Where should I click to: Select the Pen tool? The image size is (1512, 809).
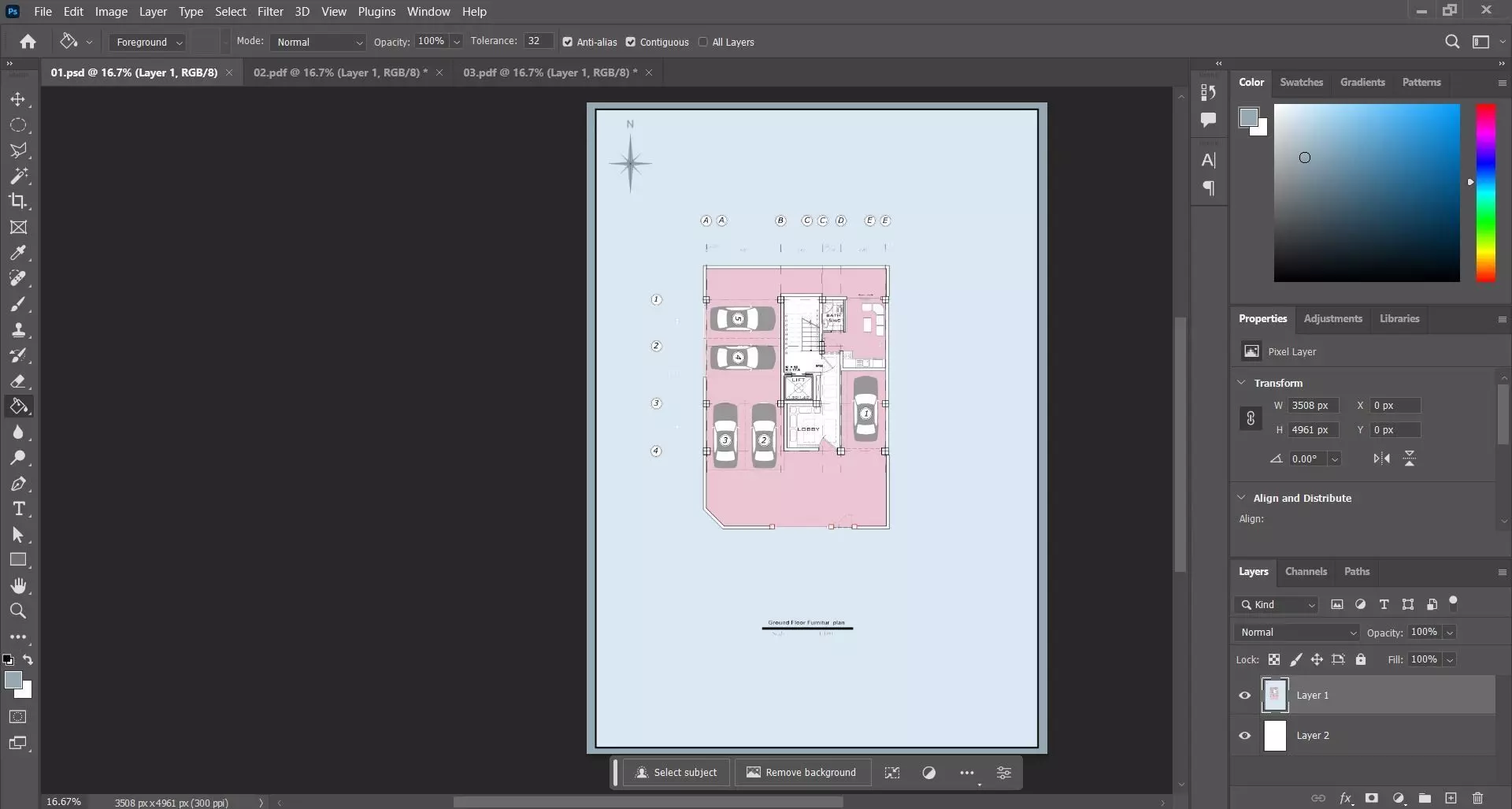(x=18, y=484)
